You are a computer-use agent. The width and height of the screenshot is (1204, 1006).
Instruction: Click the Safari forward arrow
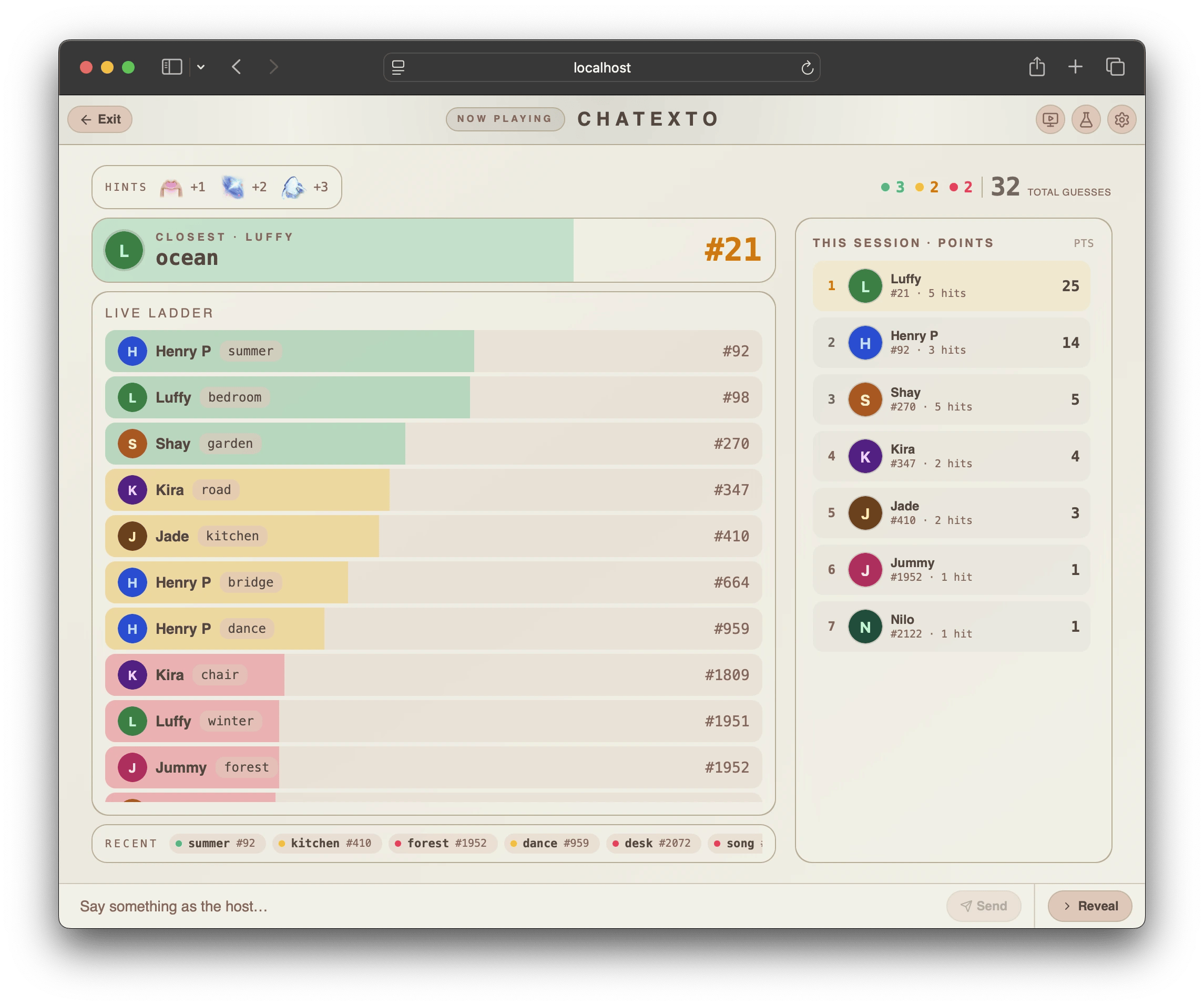coord(273,67)
